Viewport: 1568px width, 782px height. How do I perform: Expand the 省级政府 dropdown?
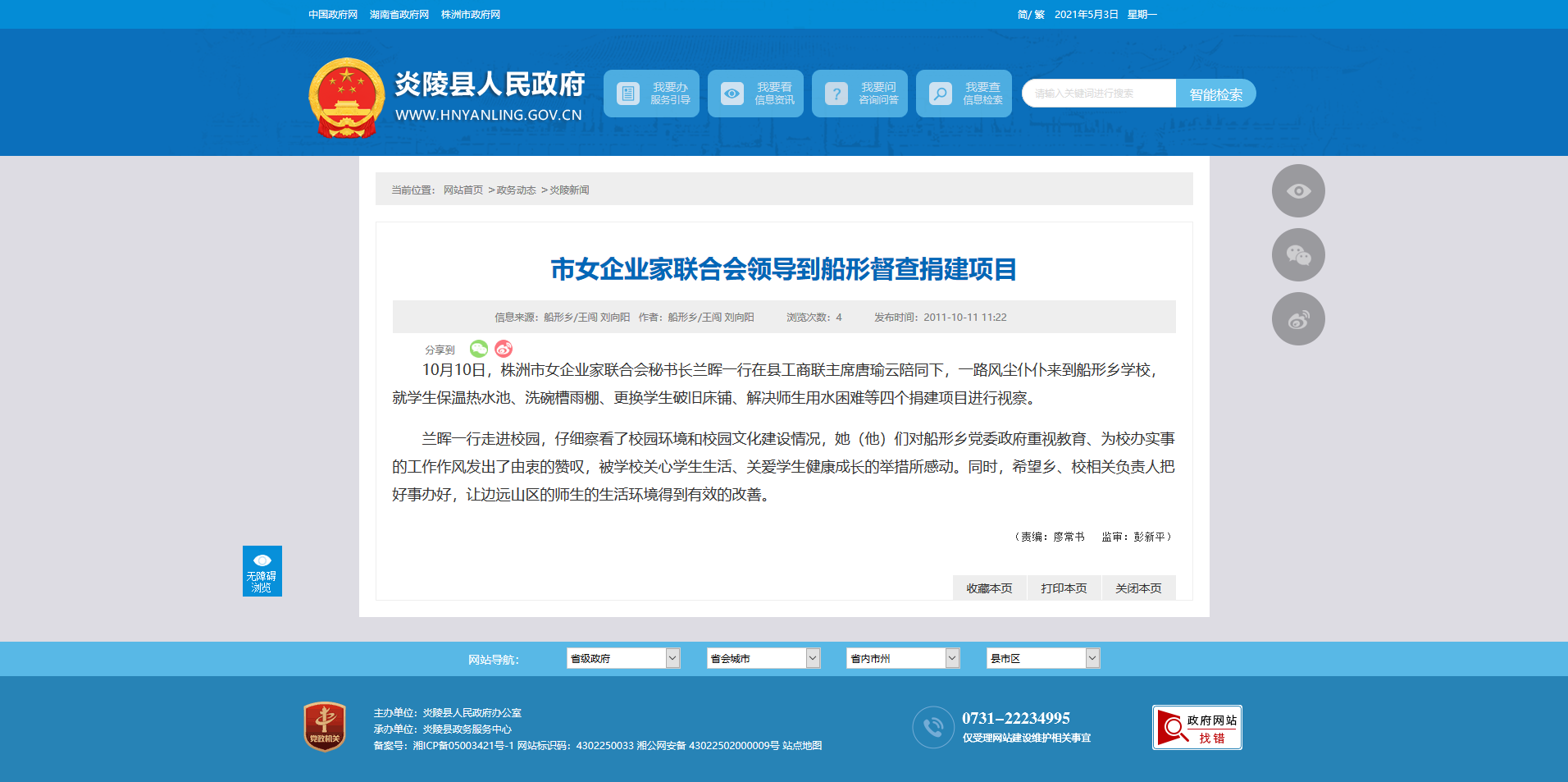(623, 658)
